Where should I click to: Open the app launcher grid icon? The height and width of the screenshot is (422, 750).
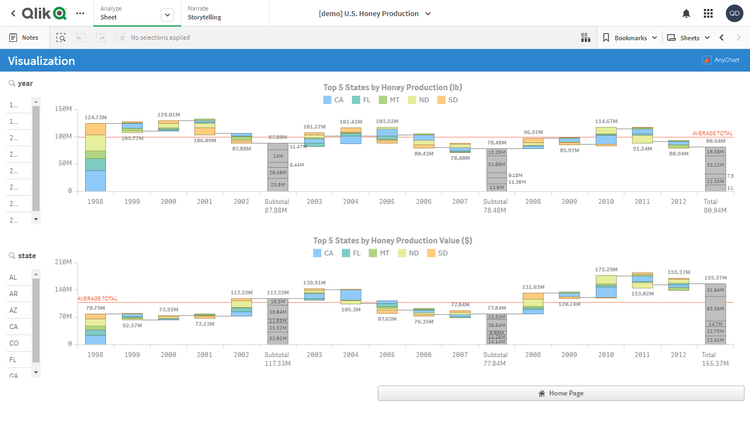pyautogui.click(x=709, y=13)
